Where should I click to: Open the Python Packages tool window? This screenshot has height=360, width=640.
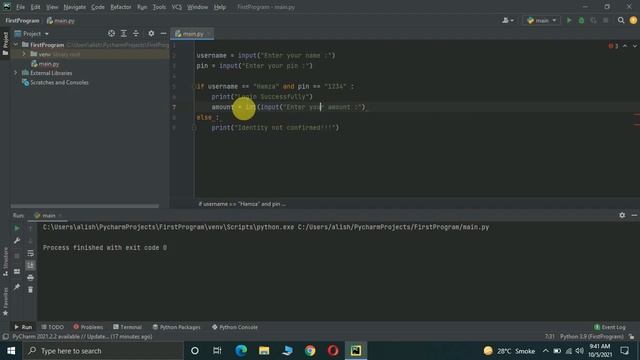tap(176, 327)
